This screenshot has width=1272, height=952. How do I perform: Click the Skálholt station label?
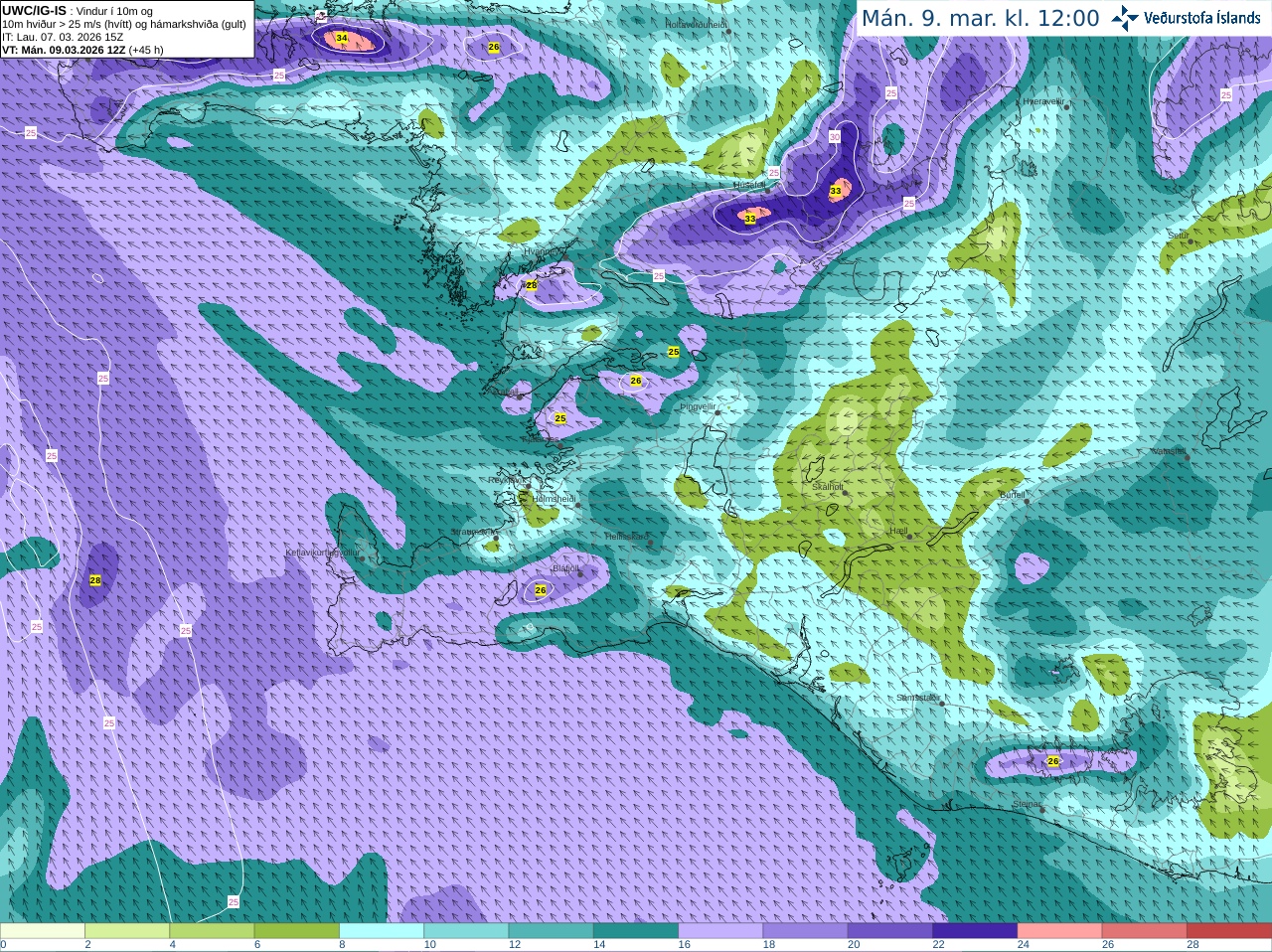pos(828,487)
